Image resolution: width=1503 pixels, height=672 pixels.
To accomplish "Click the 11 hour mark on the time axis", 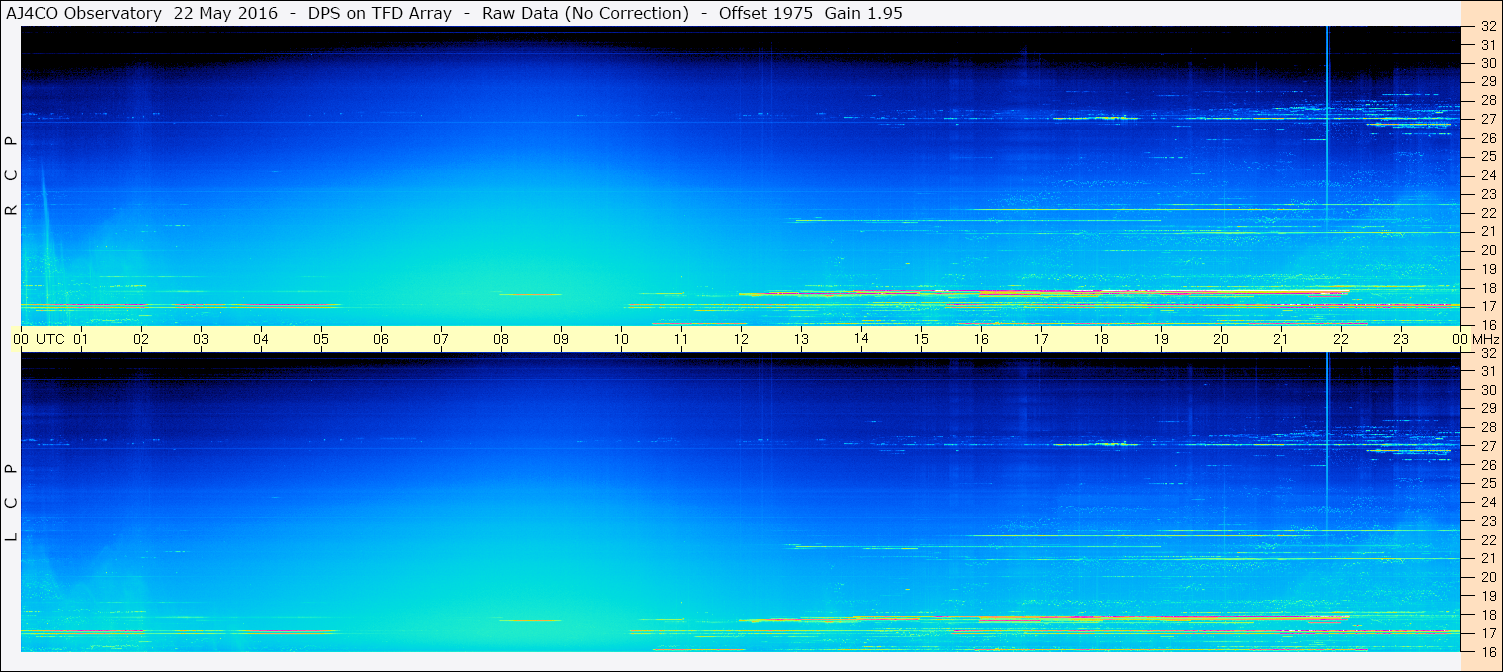I will [681, 339].
